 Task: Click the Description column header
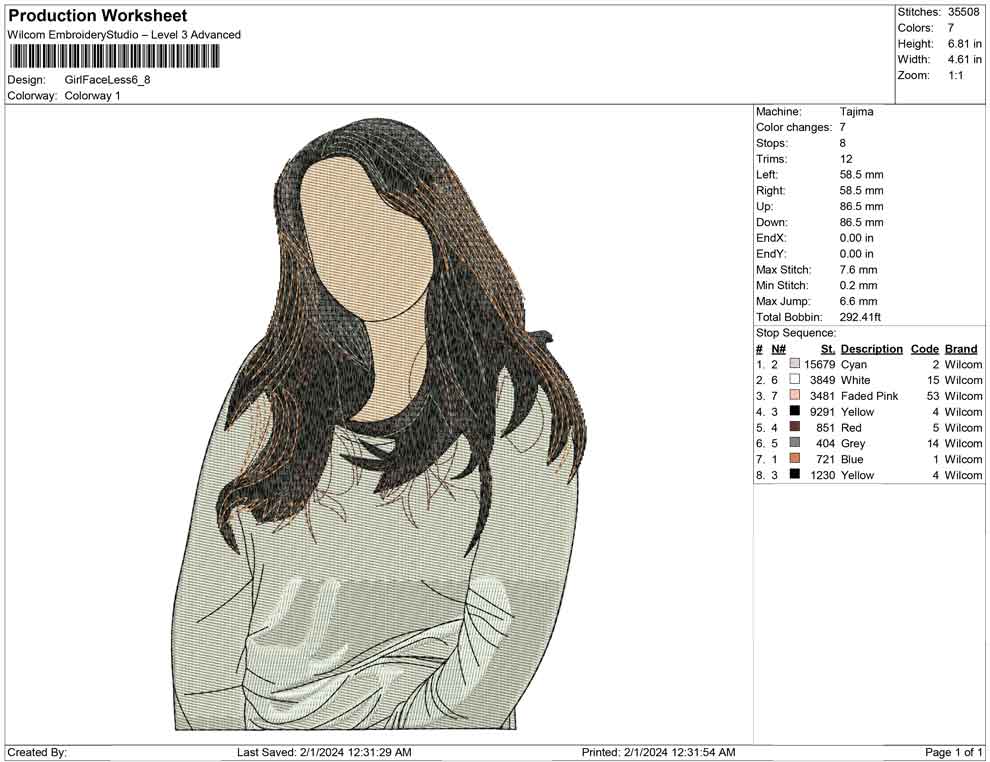(871, 349)
